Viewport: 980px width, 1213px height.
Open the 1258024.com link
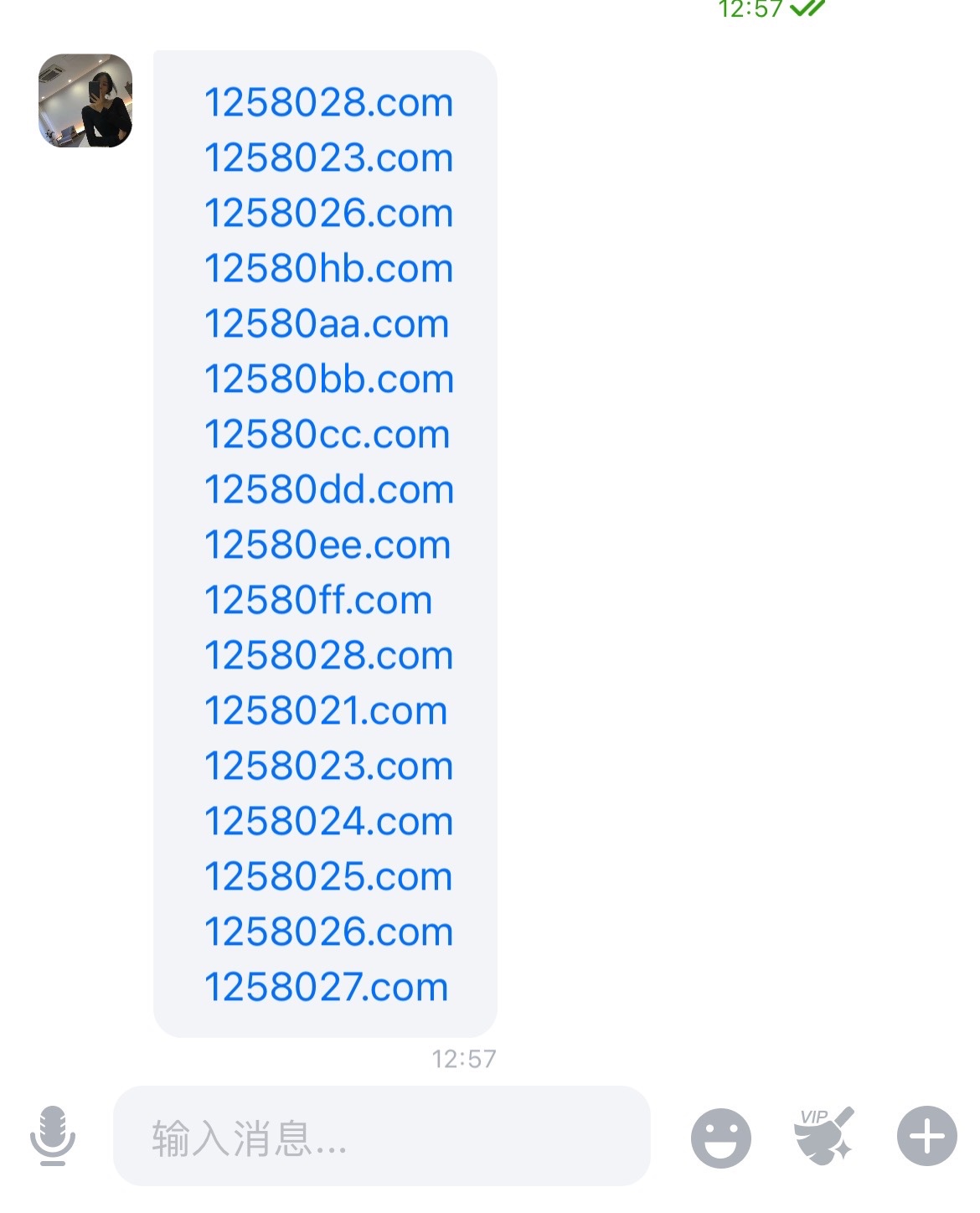(328, 822)
